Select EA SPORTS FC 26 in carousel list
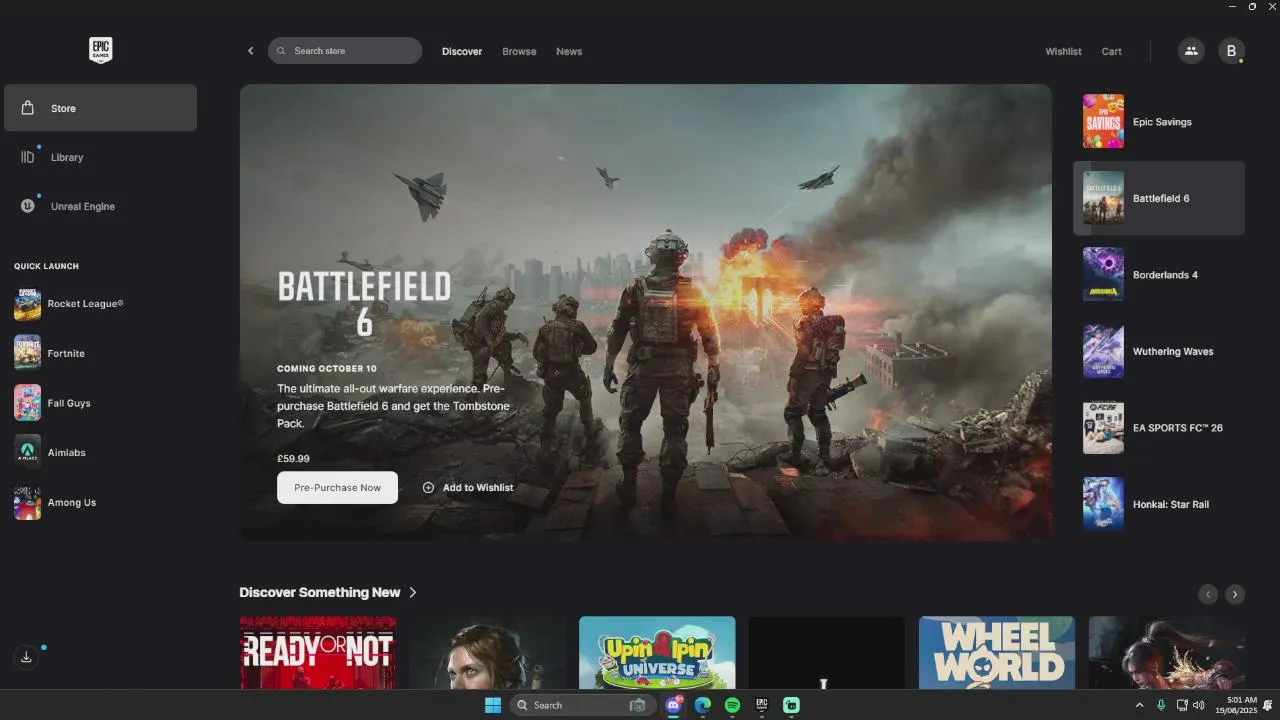Screen dimensions: 1280x720 tap(1158, 428)
